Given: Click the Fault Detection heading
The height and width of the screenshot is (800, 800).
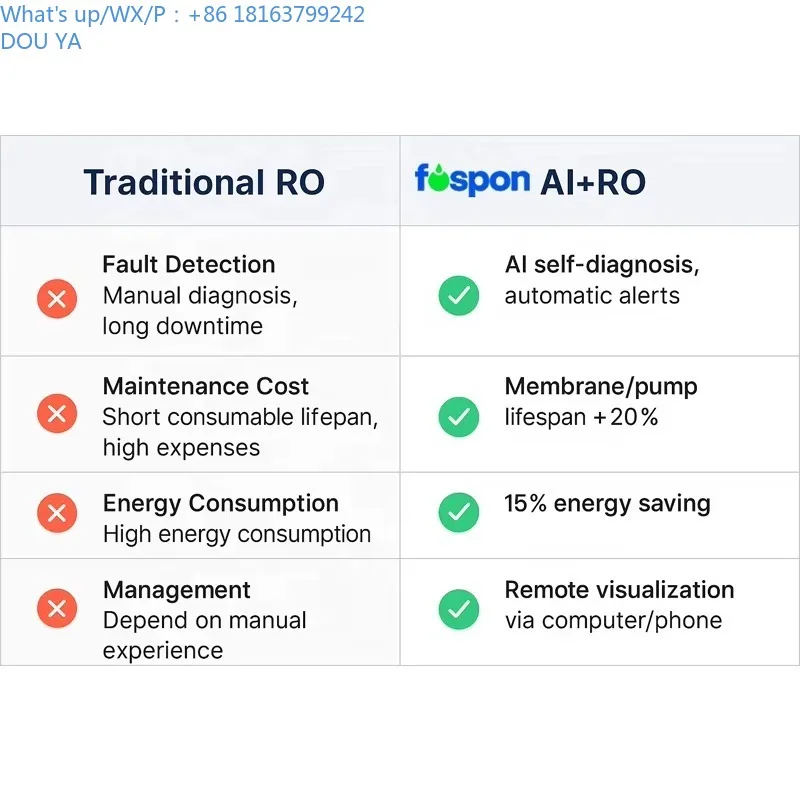Looking at the screenshot, I should [x=189, y=264].
